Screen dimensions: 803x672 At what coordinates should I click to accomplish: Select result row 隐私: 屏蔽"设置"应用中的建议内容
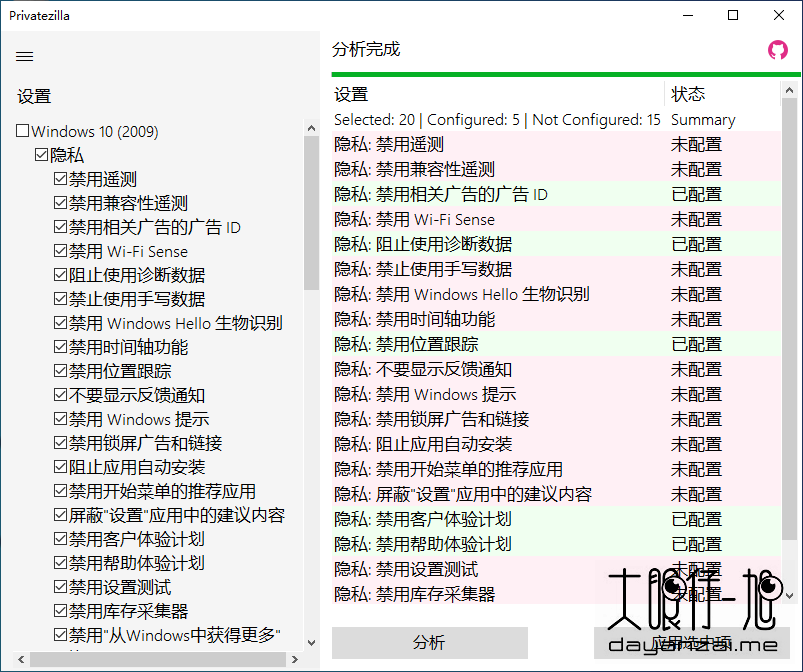556,494
